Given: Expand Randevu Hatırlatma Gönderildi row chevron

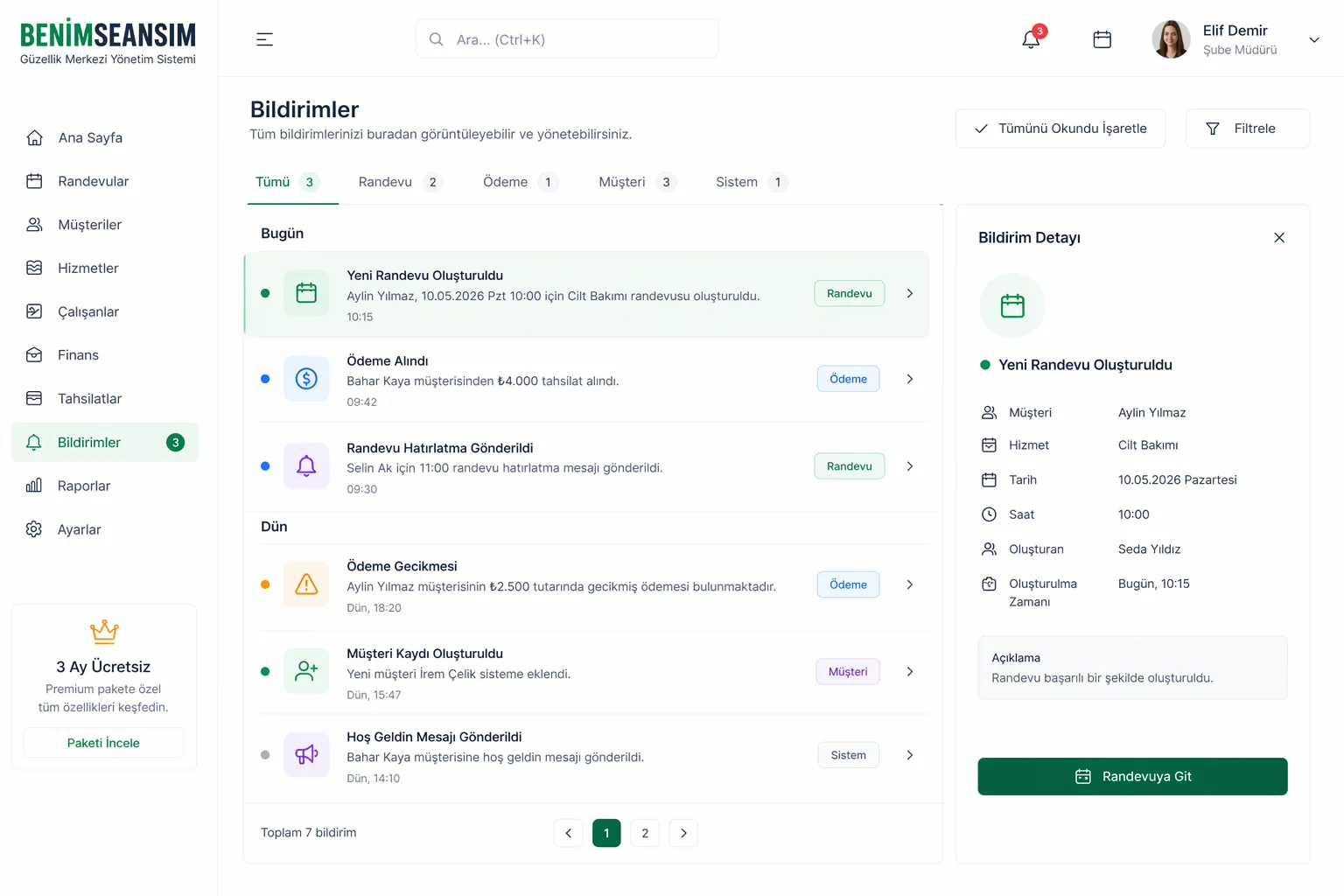Looking at the screenshot, I should 910,466.
